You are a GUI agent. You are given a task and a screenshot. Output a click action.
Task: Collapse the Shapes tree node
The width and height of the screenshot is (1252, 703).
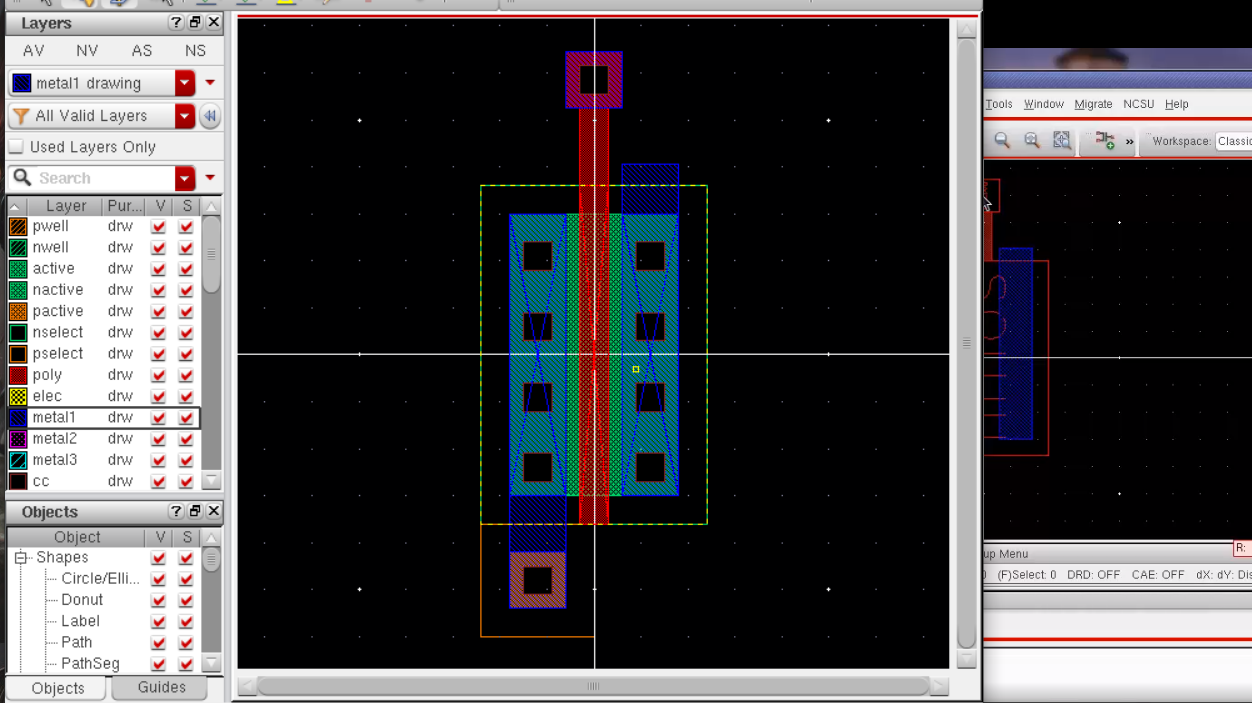(x=20, y=557)
